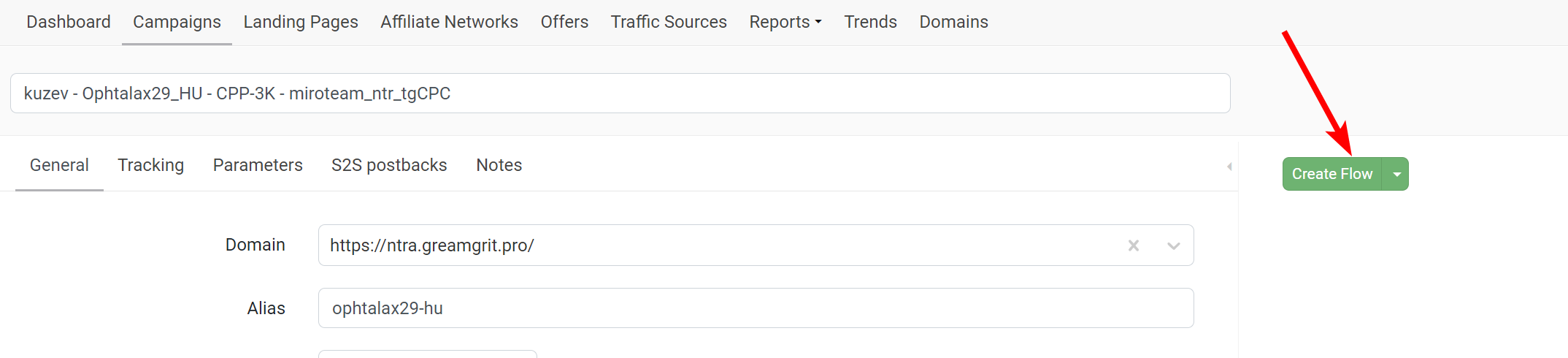Click the Alias input field
This screenshot has height=358, width=1568.
pyautogui.click(x=756, y=308)
